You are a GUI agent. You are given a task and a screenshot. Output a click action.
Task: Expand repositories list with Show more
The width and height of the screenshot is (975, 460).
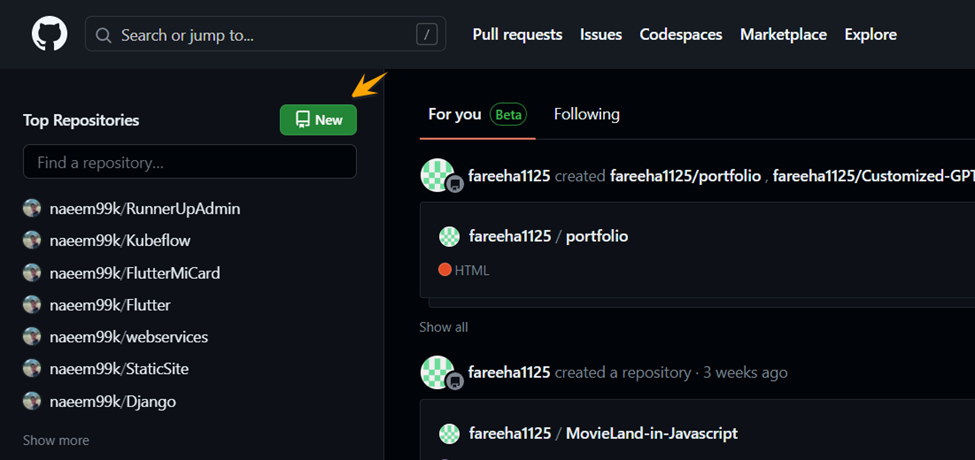click(x=56, y=440)
